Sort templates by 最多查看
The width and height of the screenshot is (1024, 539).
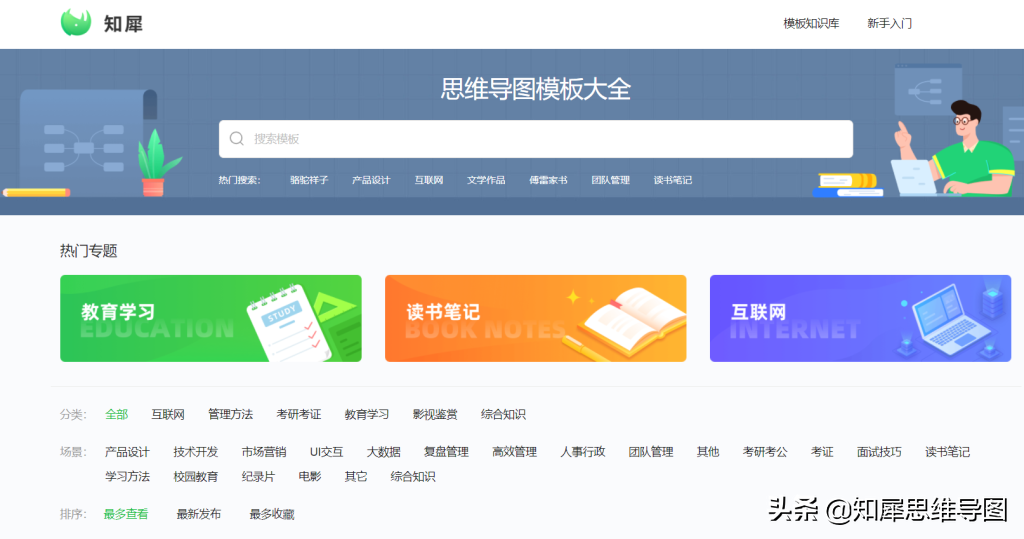(x=126, y=514)
